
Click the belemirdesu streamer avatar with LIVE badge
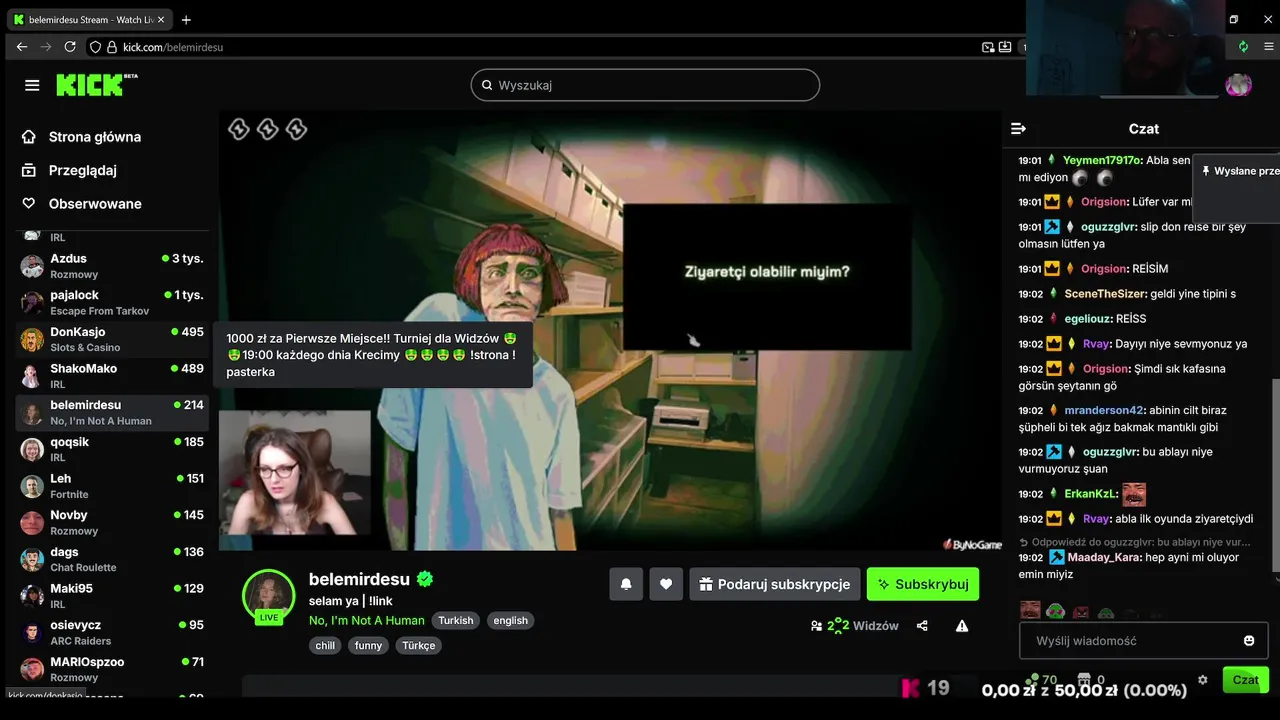pos(269,597)
